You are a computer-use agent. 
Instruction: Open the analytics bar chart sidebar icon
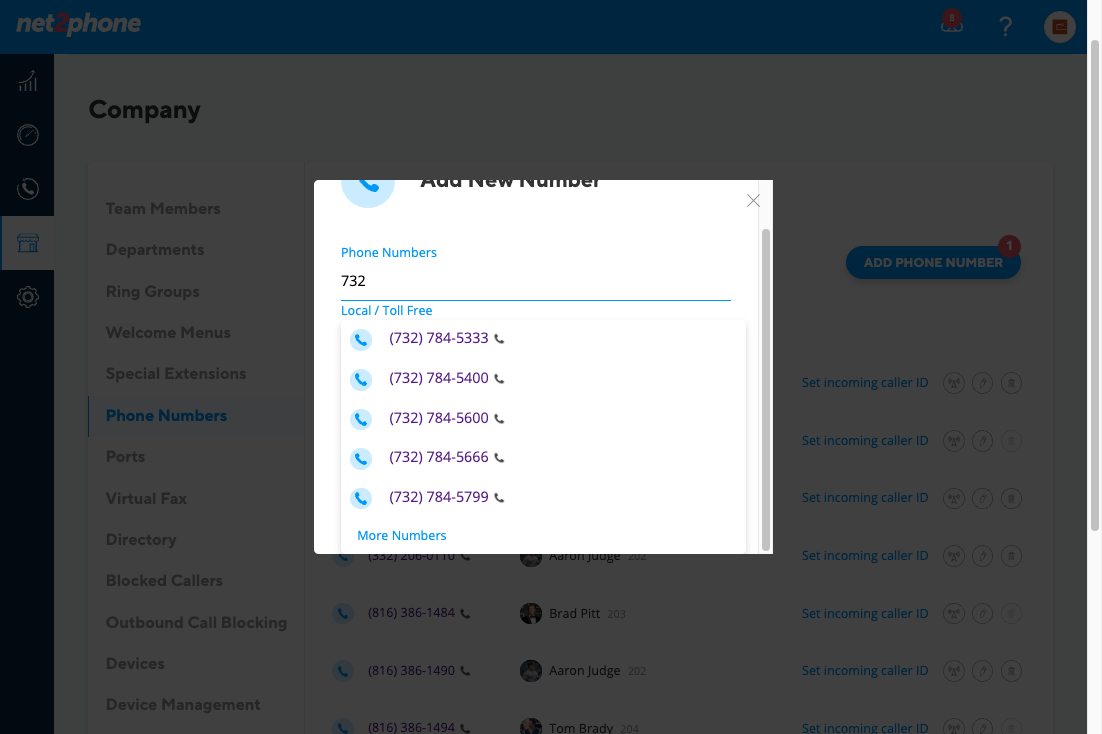[27, 81]
